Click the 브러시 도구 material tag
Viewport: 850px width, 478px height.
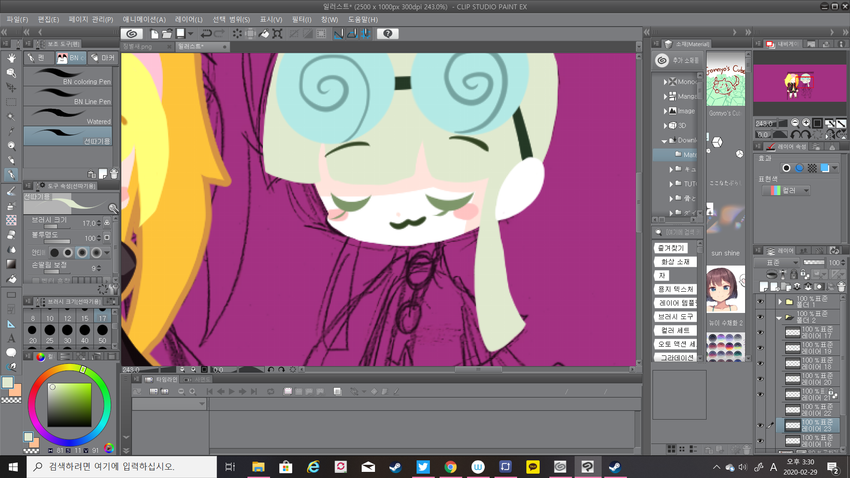(x=675, y=316)
